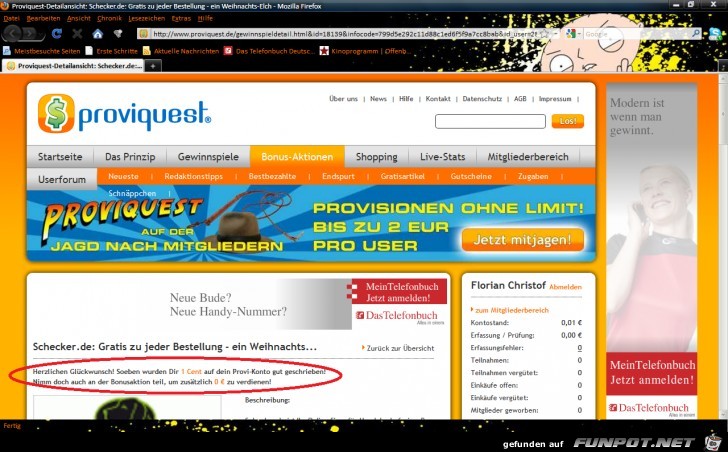Select the Schnäppchen submenu item
Viewport: 728px width, 452px height.
click(132, 193)
